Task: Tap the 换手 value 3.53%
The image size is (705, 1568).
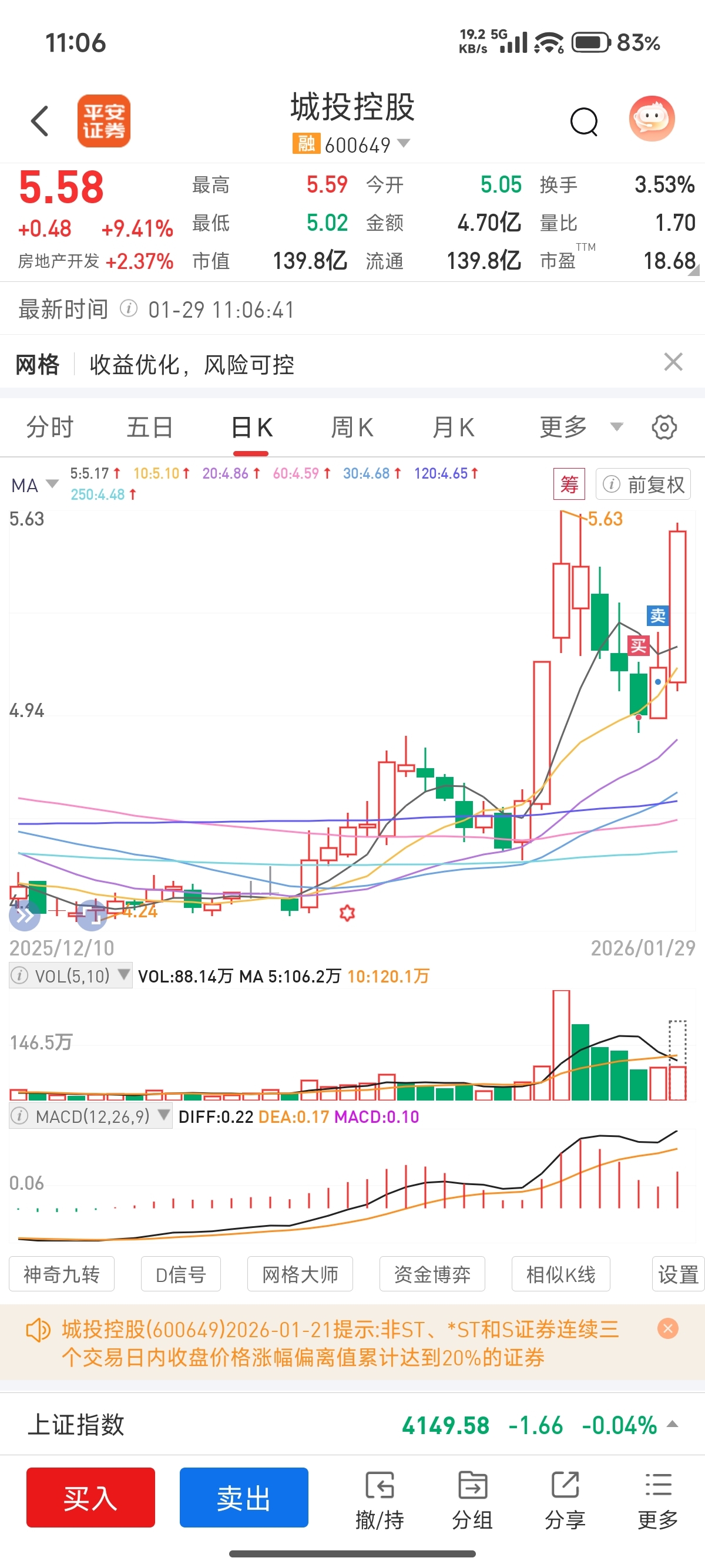Action: tap(665, 184)
